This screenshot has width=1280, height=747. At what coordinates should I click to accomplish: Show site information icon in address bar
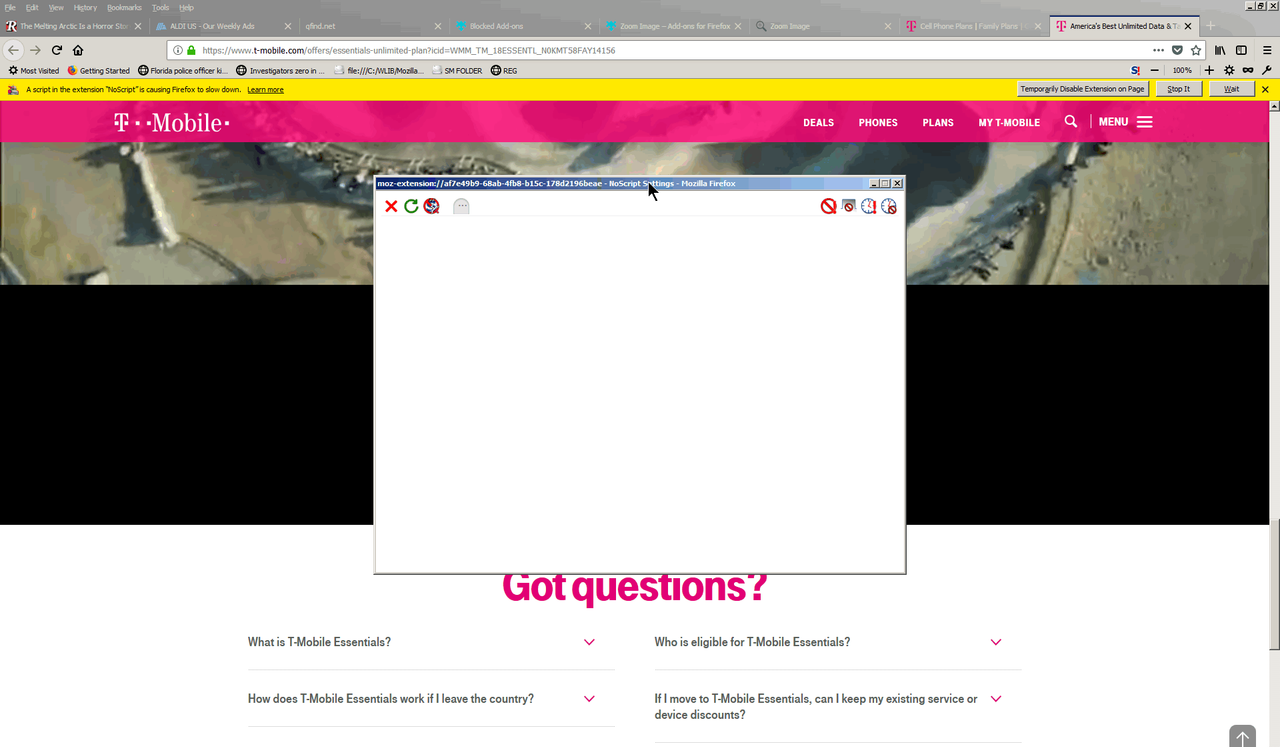[178, 50]
